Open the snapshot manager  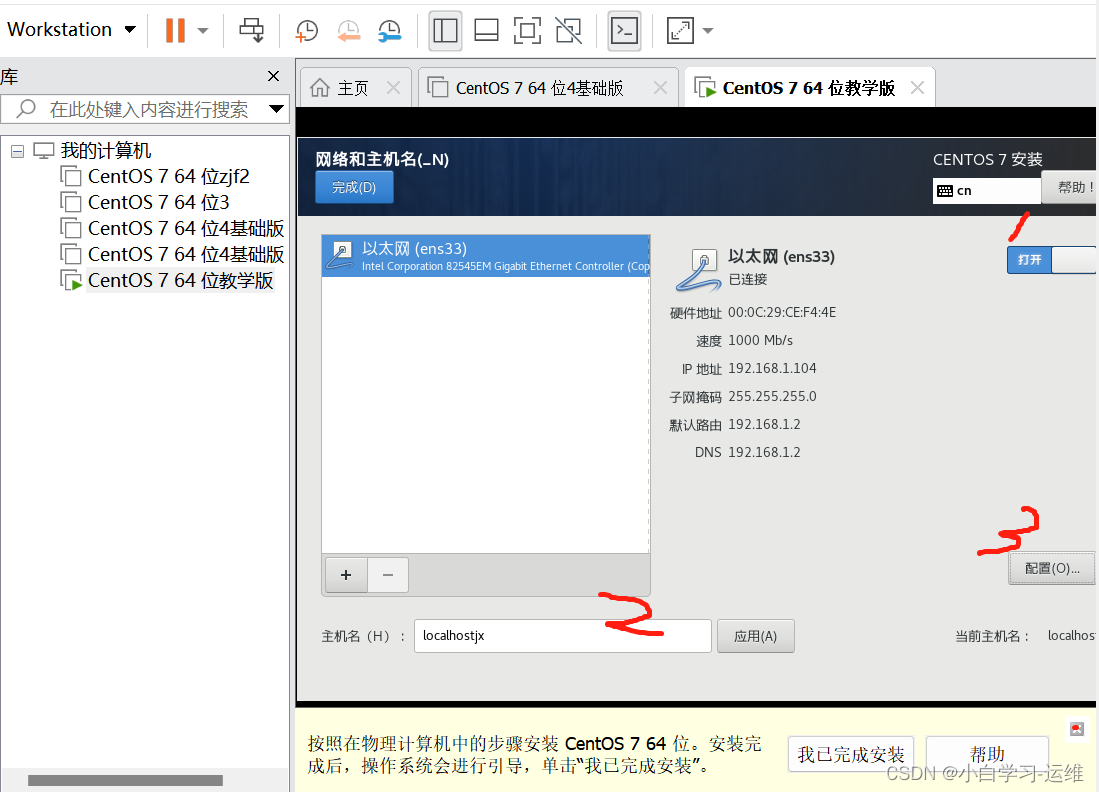tap(390, 30)
